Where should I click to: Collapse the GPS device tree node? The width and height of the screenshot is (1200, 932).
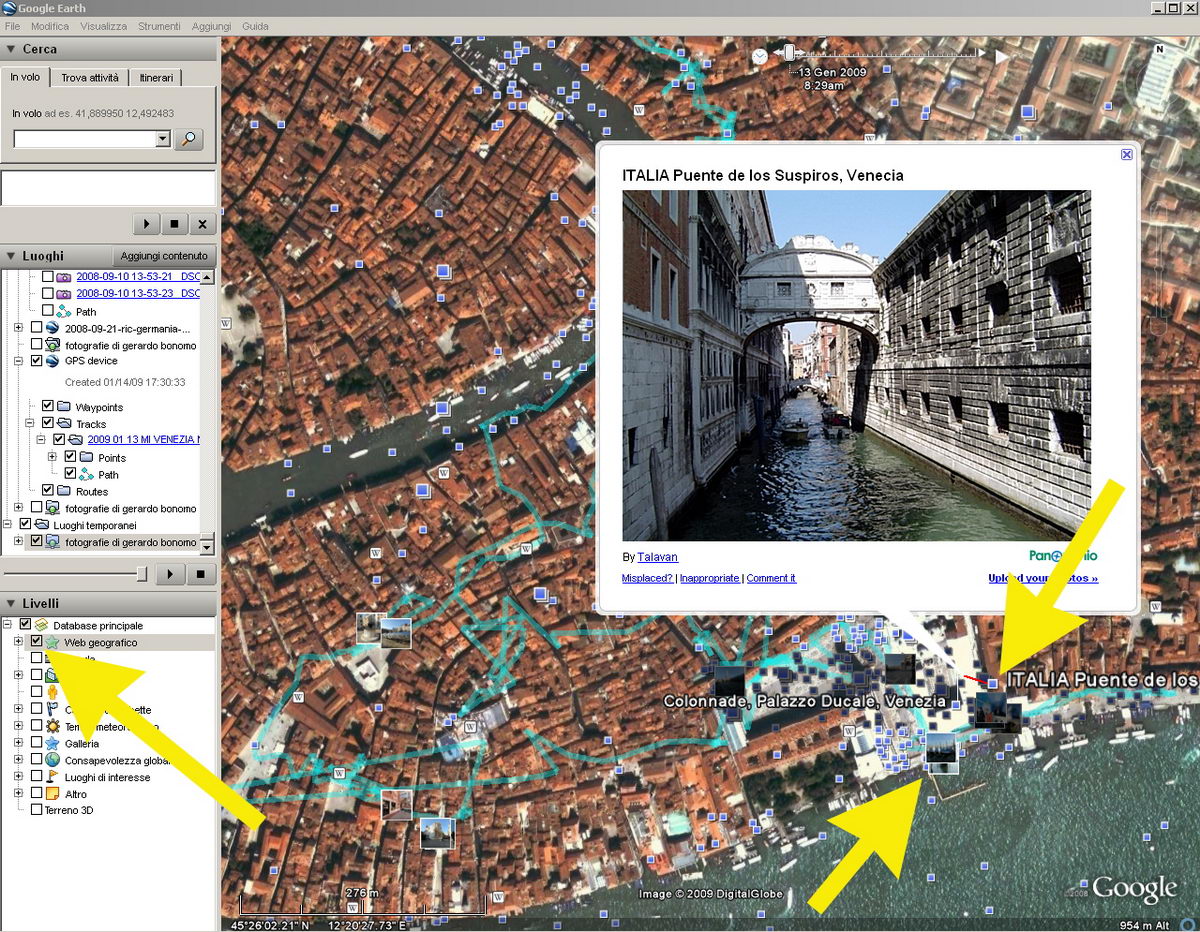(x=19, y=361)
